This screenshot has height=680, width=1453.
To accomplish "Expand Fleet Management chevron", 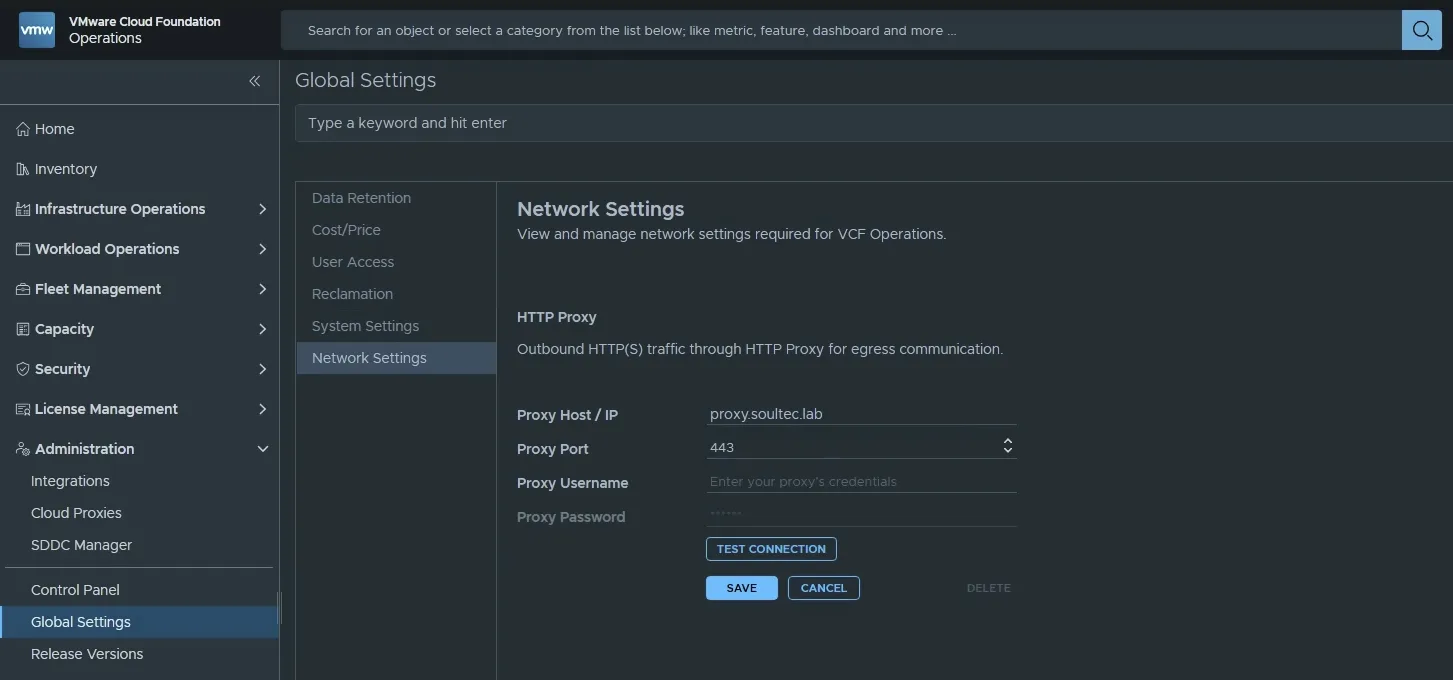I will tap(262, 289).
